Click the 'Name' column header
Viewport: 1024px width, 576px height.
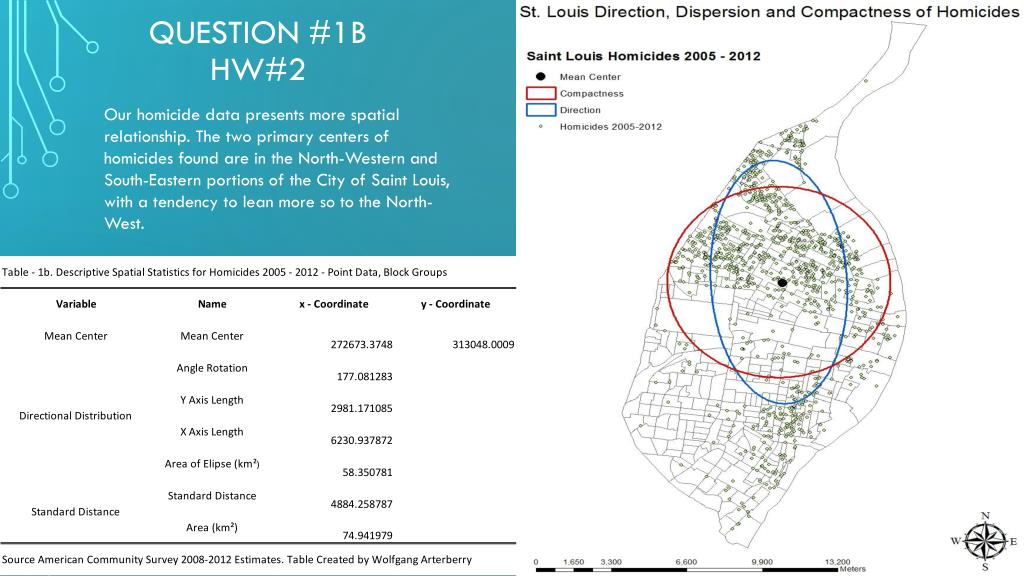click(212, 304)
